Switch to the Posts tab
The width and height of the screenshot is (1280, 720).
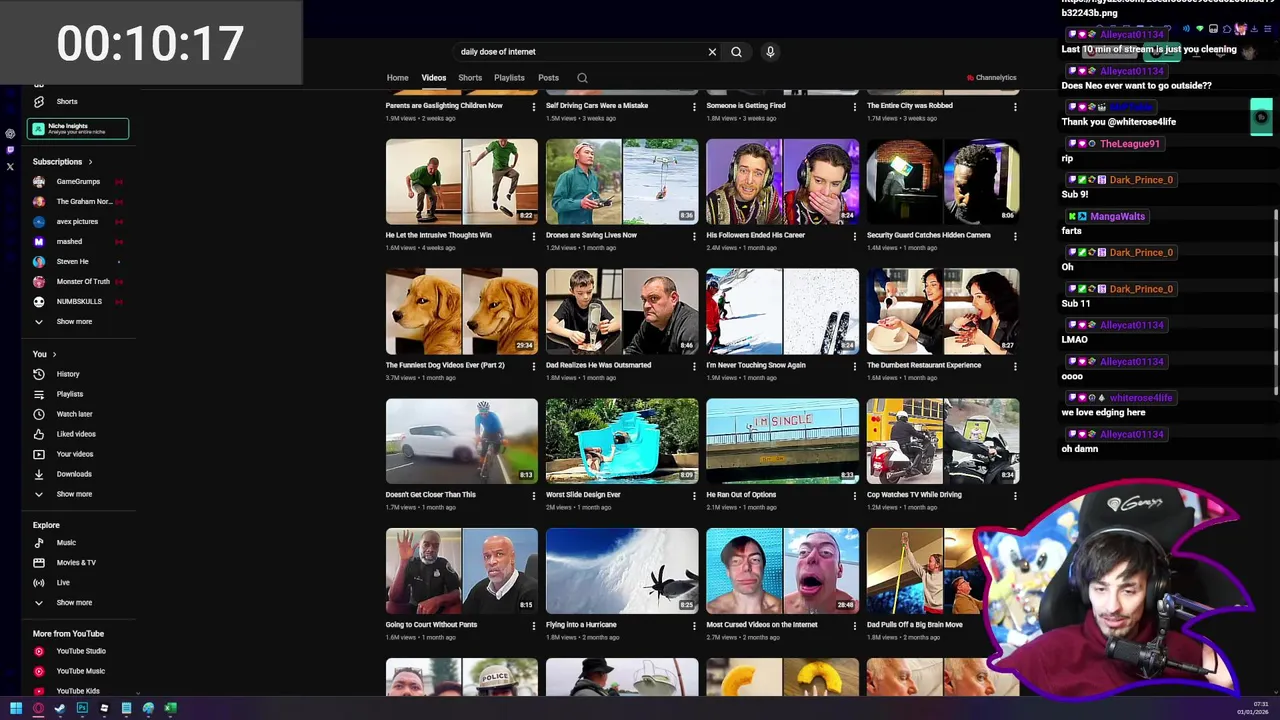(x=548, y=78)
